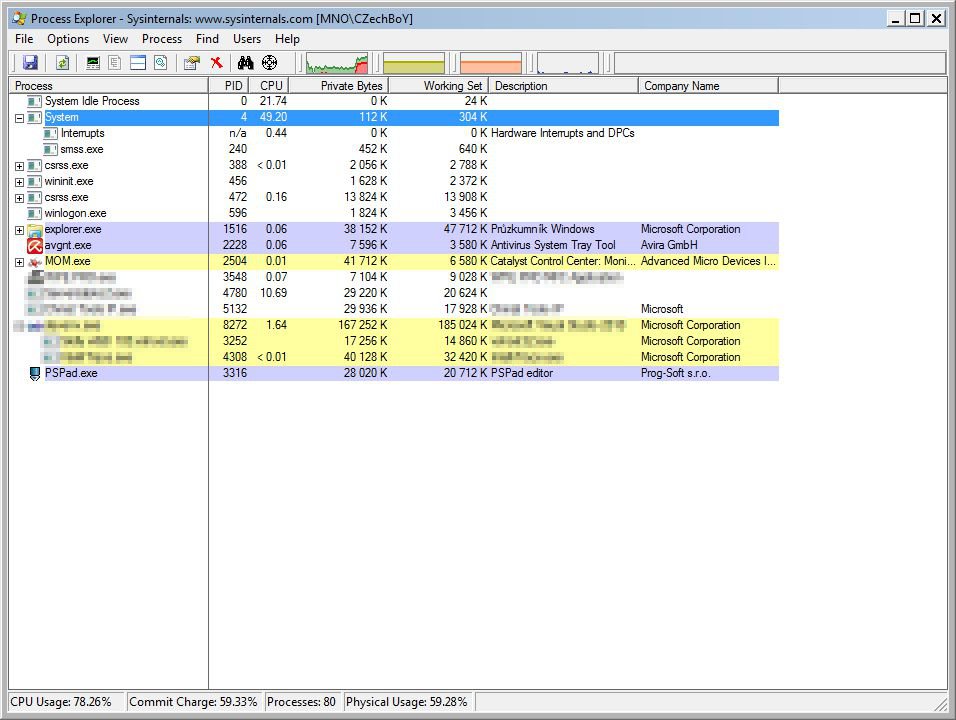Select the highlighted System process name
Image resolution: width=956 pixels, height=720 pixels.
point(62,117)
